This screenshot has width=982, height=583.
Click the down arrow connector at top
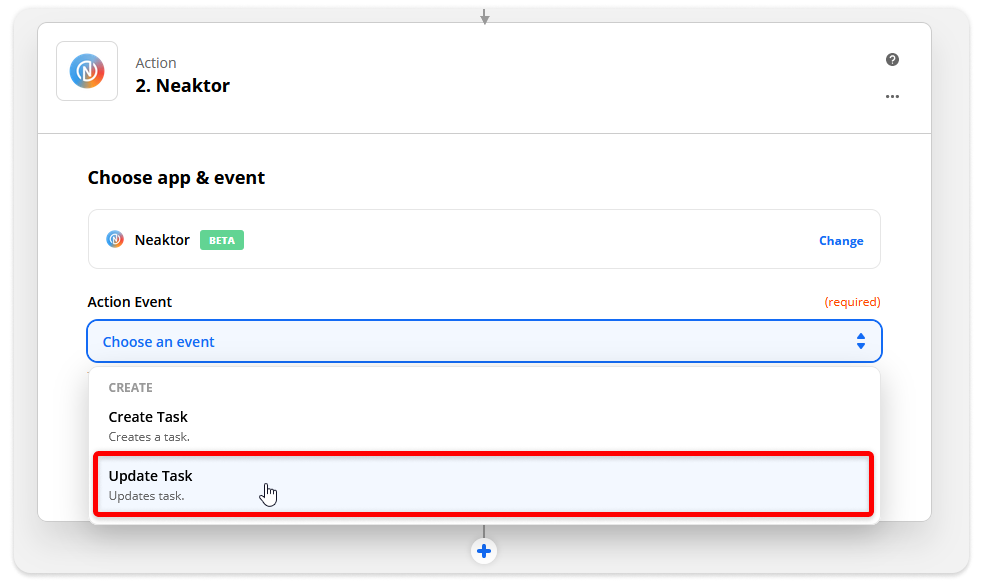[x=484, y=16]
